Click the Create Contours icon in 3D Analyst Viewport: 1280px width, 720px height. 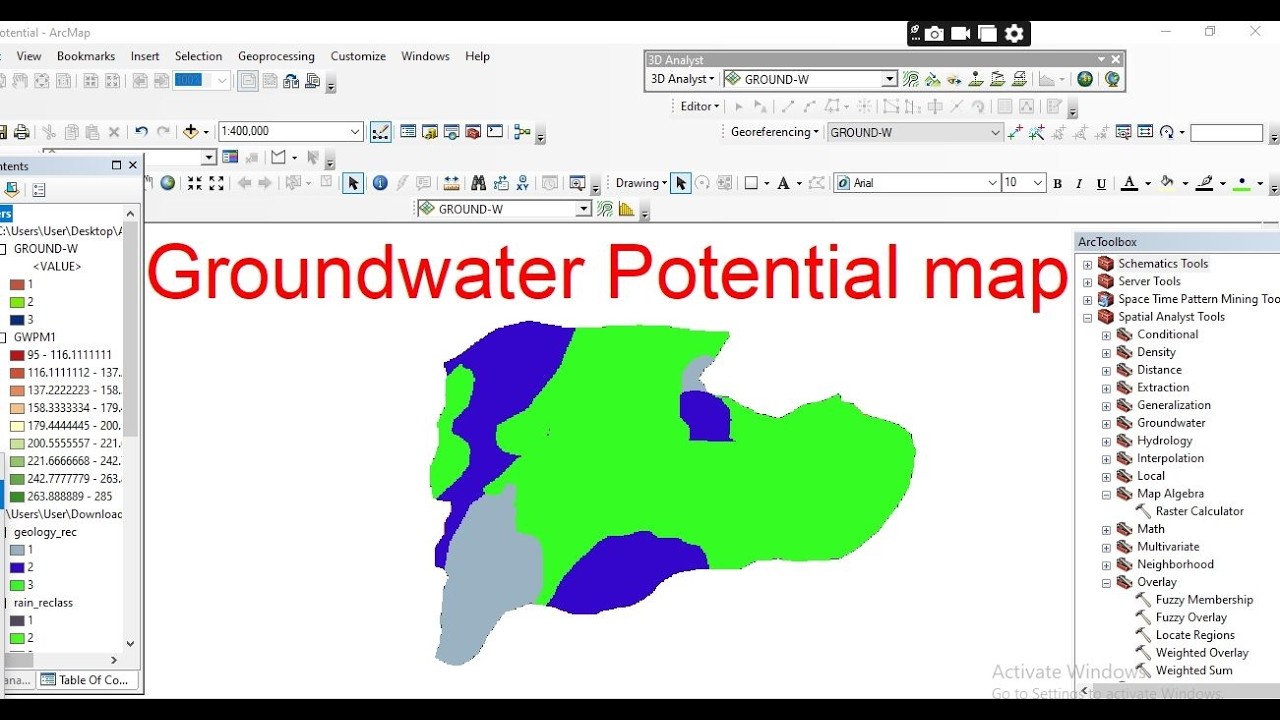[911, 79]
